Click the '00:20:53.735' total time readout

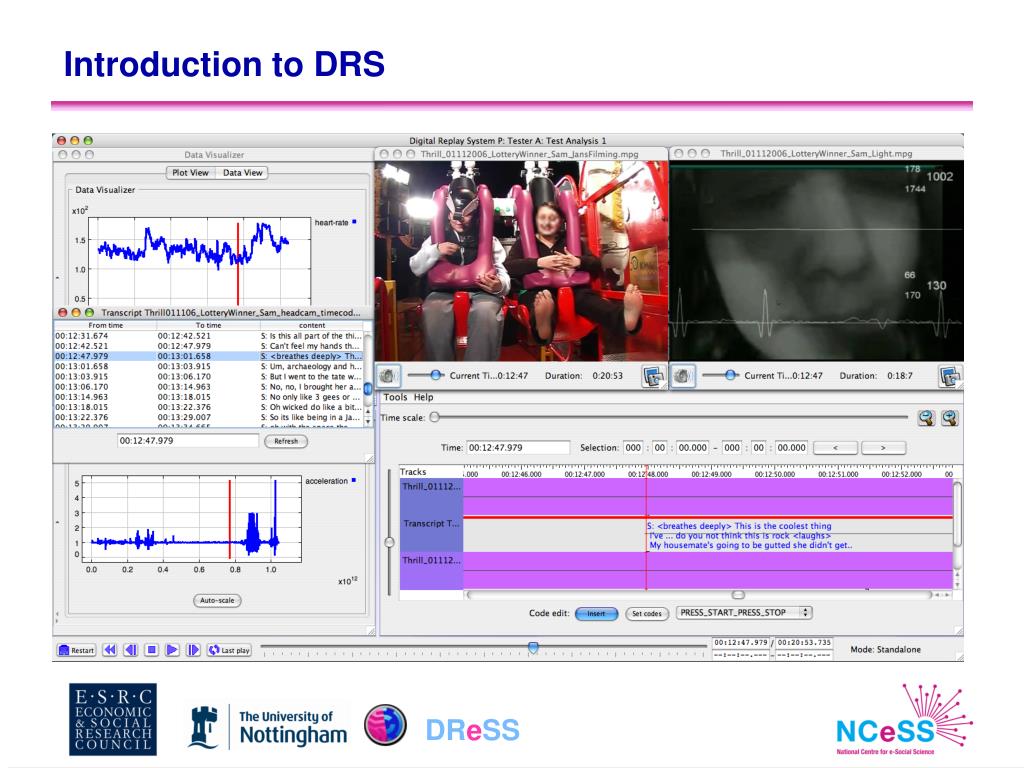coord(804,643)
